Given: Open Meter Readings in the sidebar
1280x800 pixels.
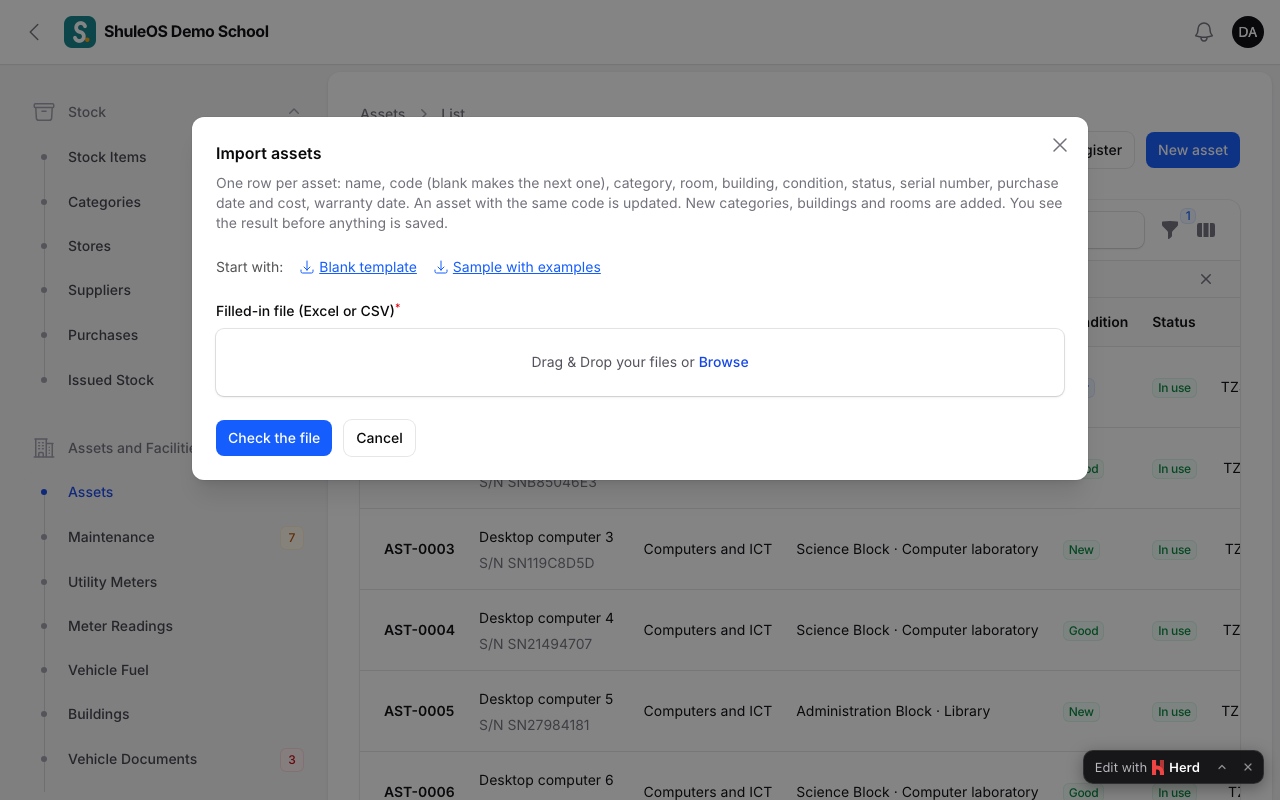Looking at the screenshot, I should (120, 626).
